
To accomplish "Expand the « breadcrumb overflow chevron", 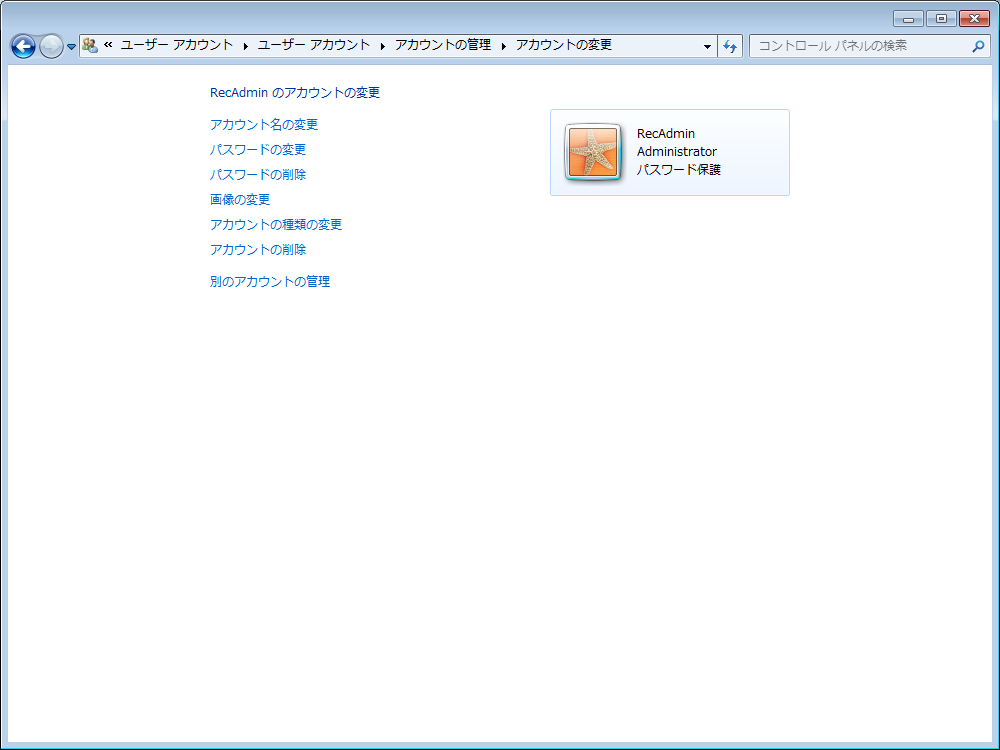I will coord(108,45).
